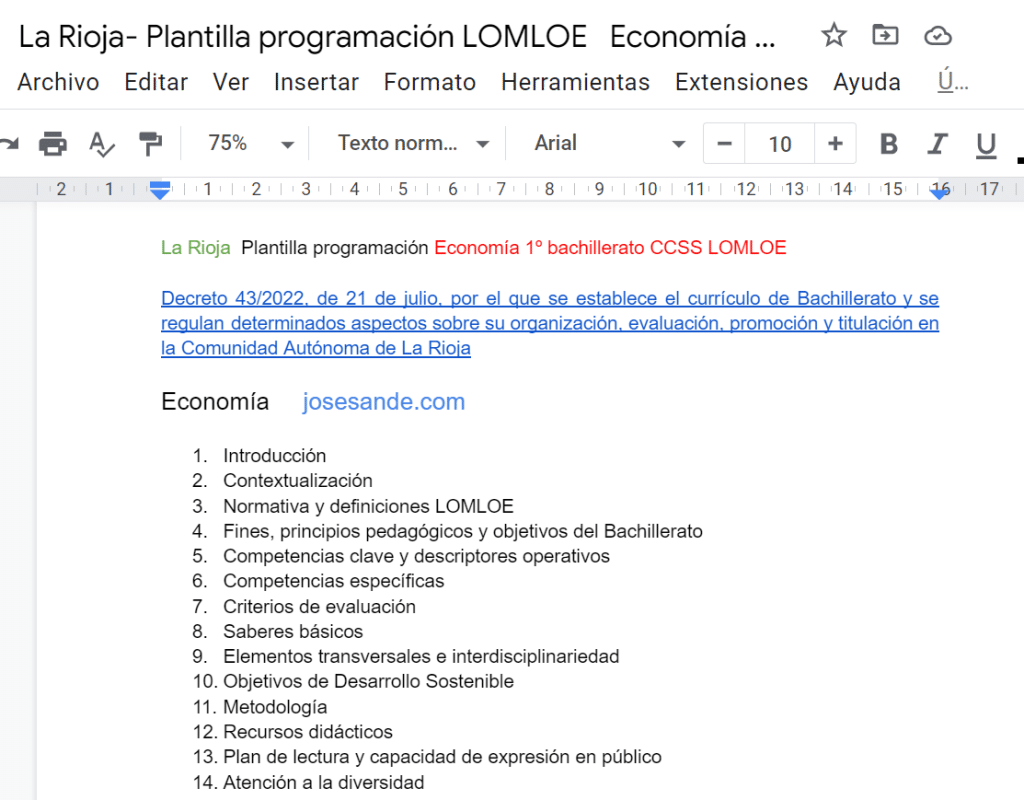Expand the text style dropdown
The width and height of the screenshot is (1024, 800).
(x=413, y=144)
